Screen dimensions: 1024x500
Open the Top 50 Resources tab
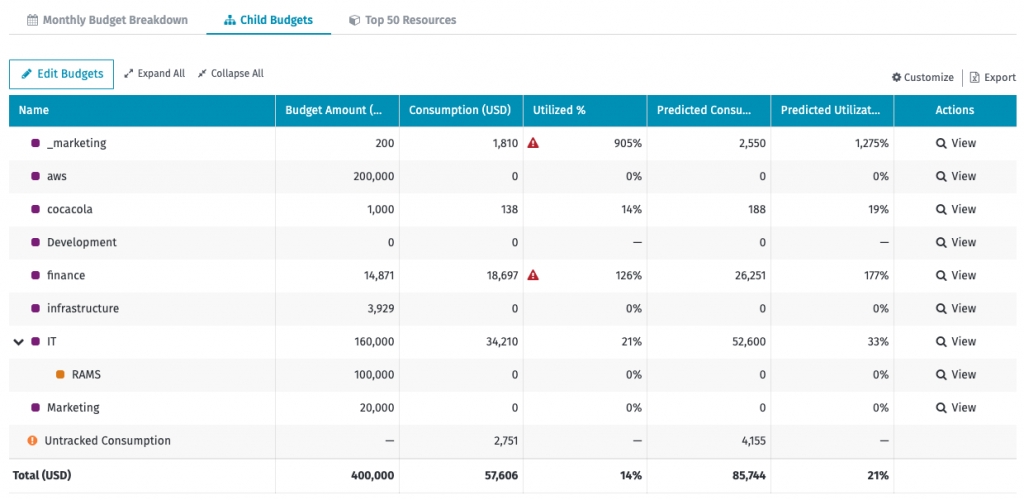tap(410, 20)
